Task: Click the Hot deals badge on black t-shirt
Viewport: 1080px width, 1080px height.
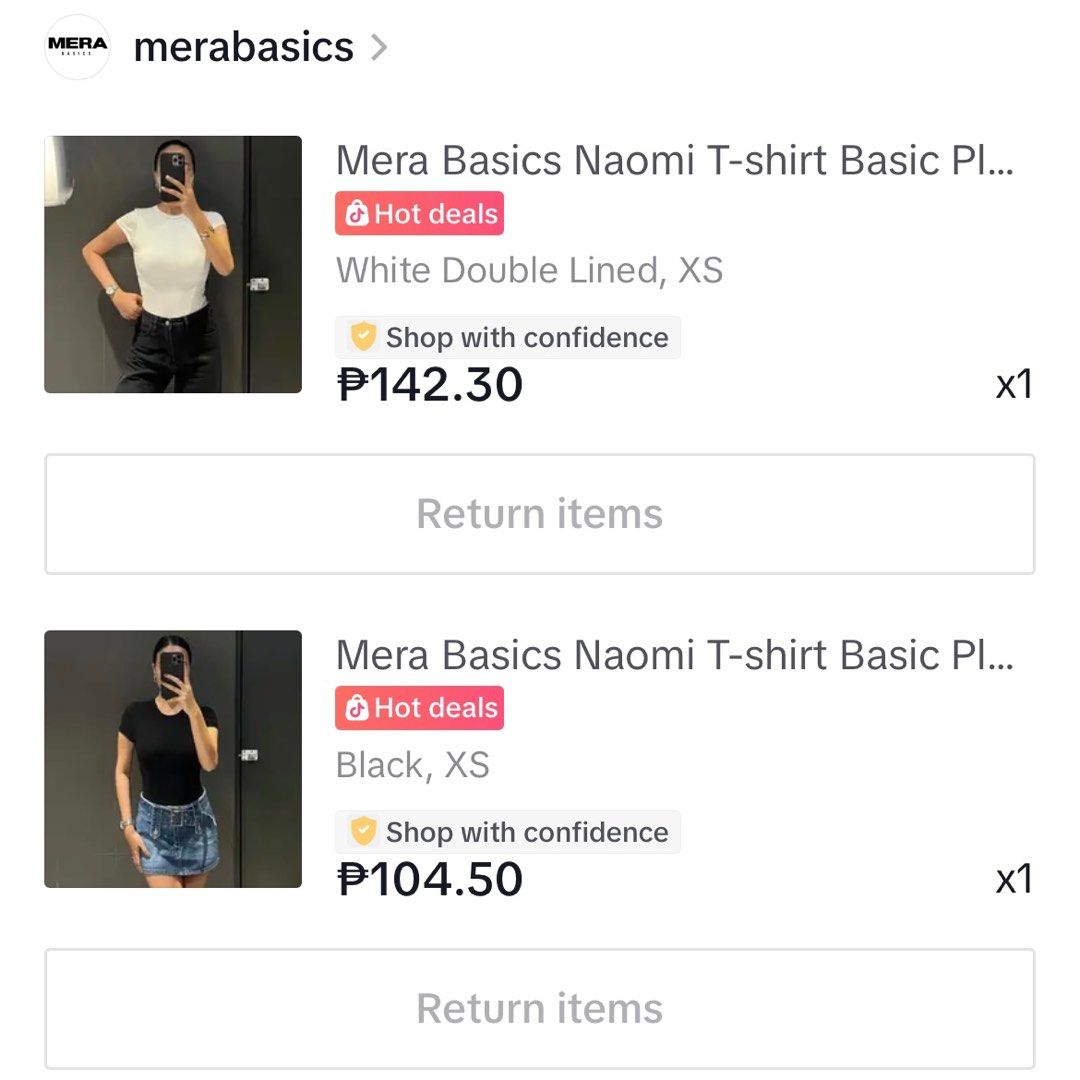Action: coord(419,708)
